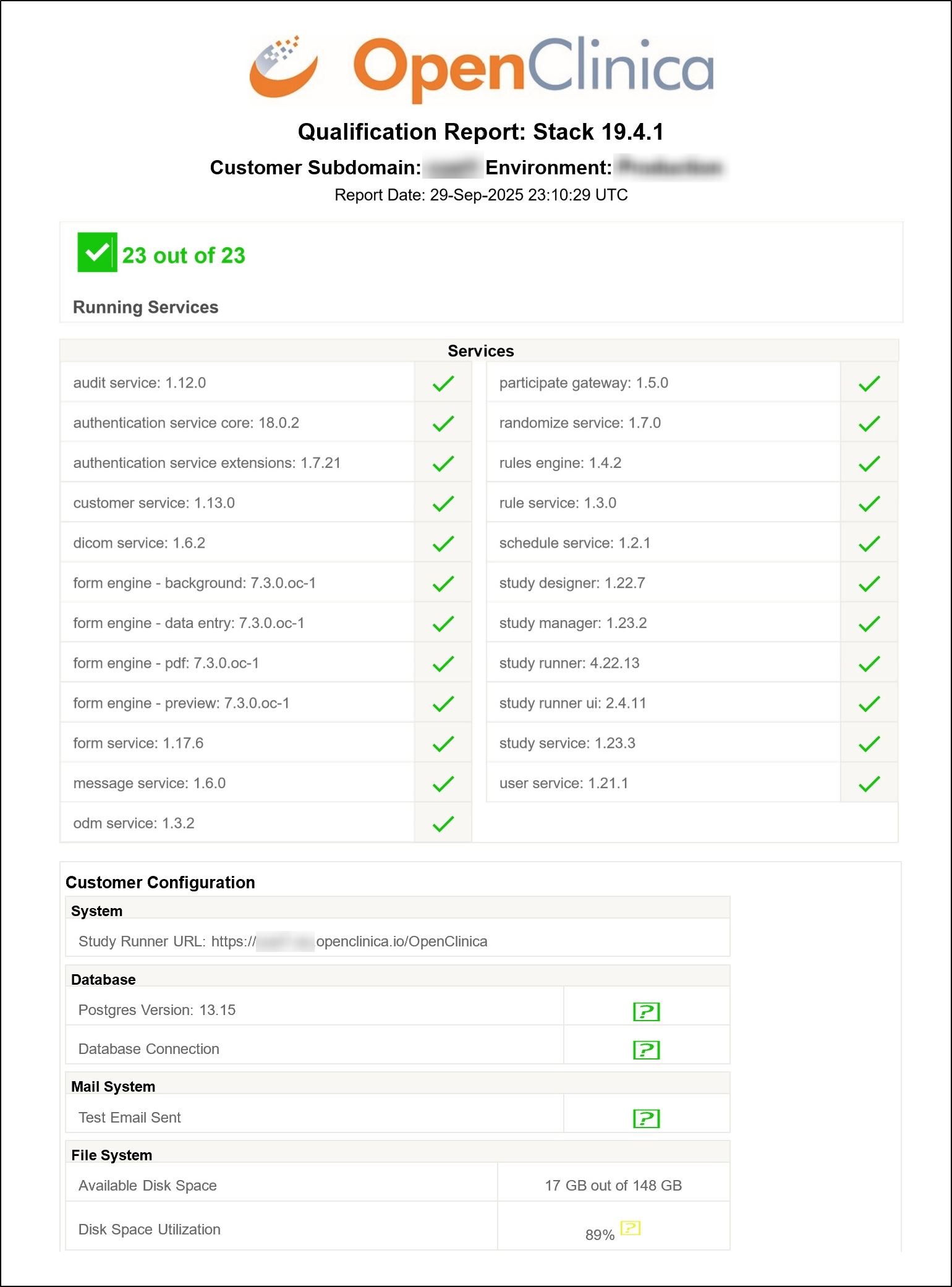
Task: Click the message service status checkmark
Action: (x=443, y=784)
